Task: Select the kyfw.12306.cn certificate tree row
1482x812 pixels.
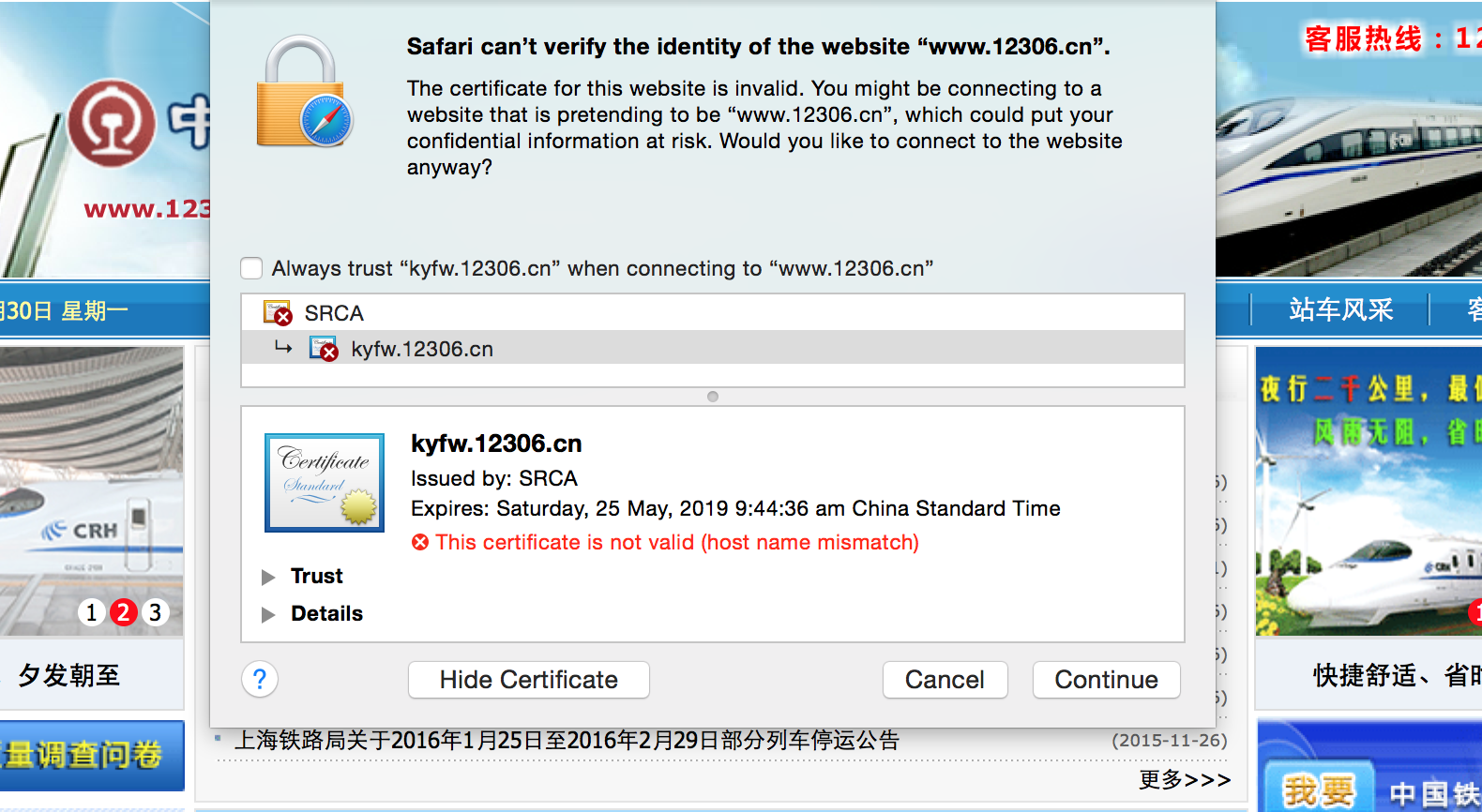Action: [x=713, y=348]
